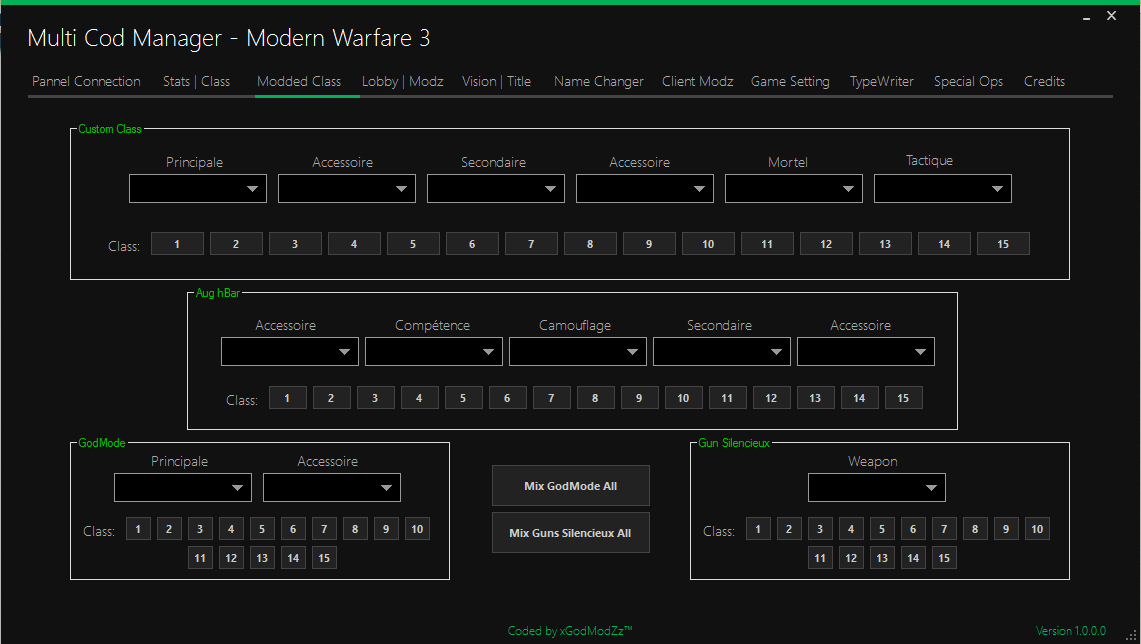This screenshot has height=644, width=1141.
Task: Apply Aug hBar to class 12
Action: pyautogui.click(x=771, y=398)
